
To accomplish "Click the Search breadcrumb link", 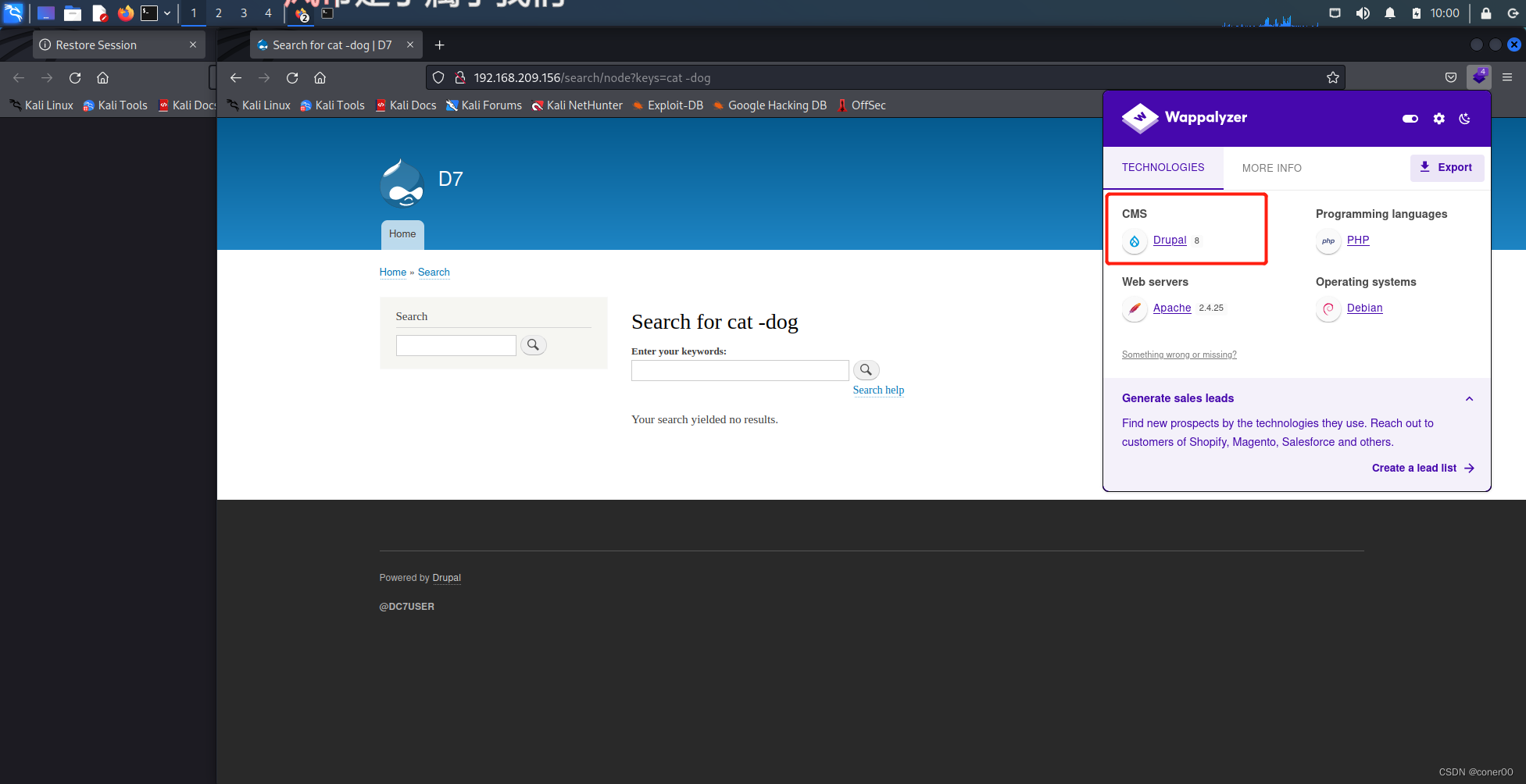I will [434, 272].
